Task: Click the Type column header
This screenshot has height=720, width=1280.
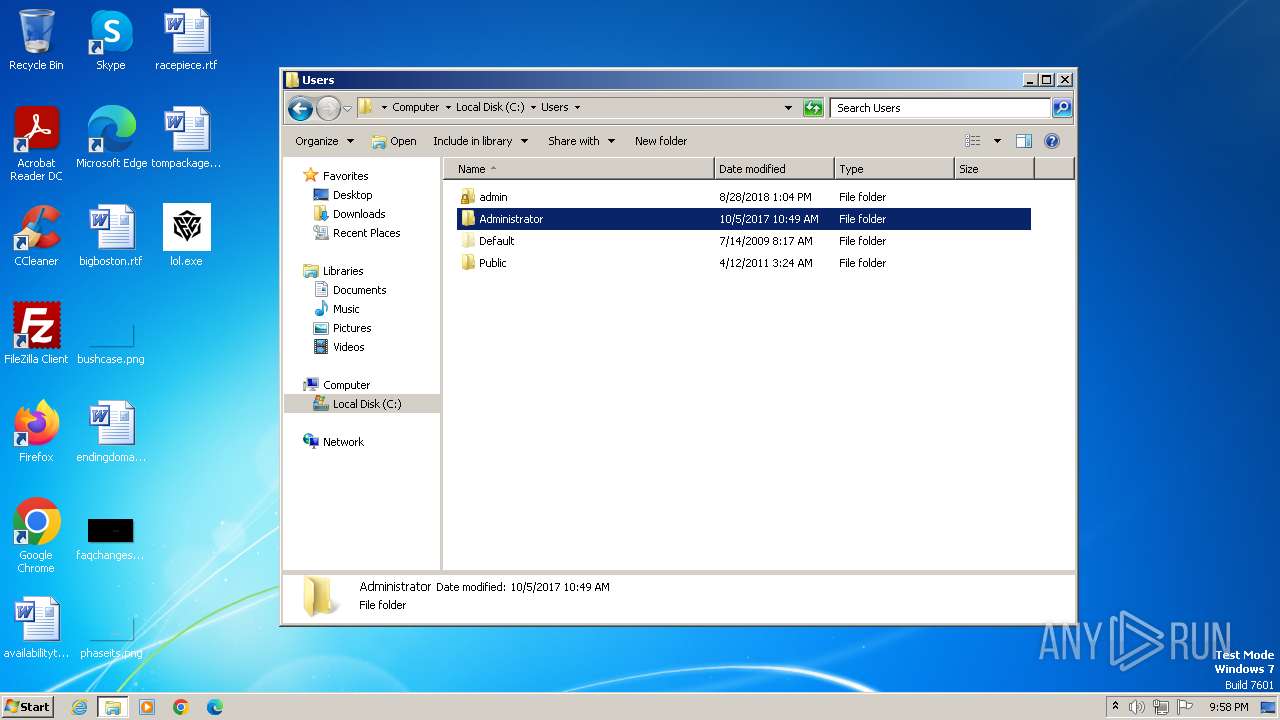Action: point(894,169)
